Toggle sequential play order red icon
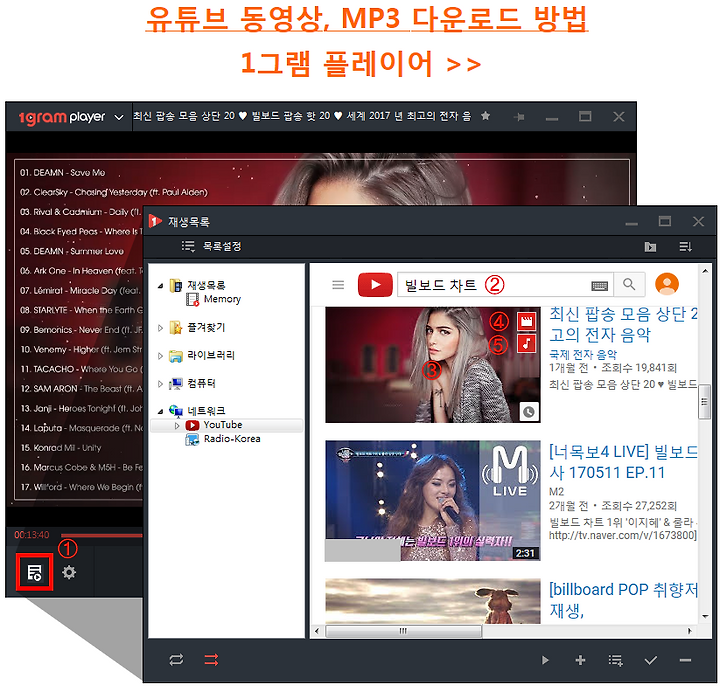 click(211, 660)
